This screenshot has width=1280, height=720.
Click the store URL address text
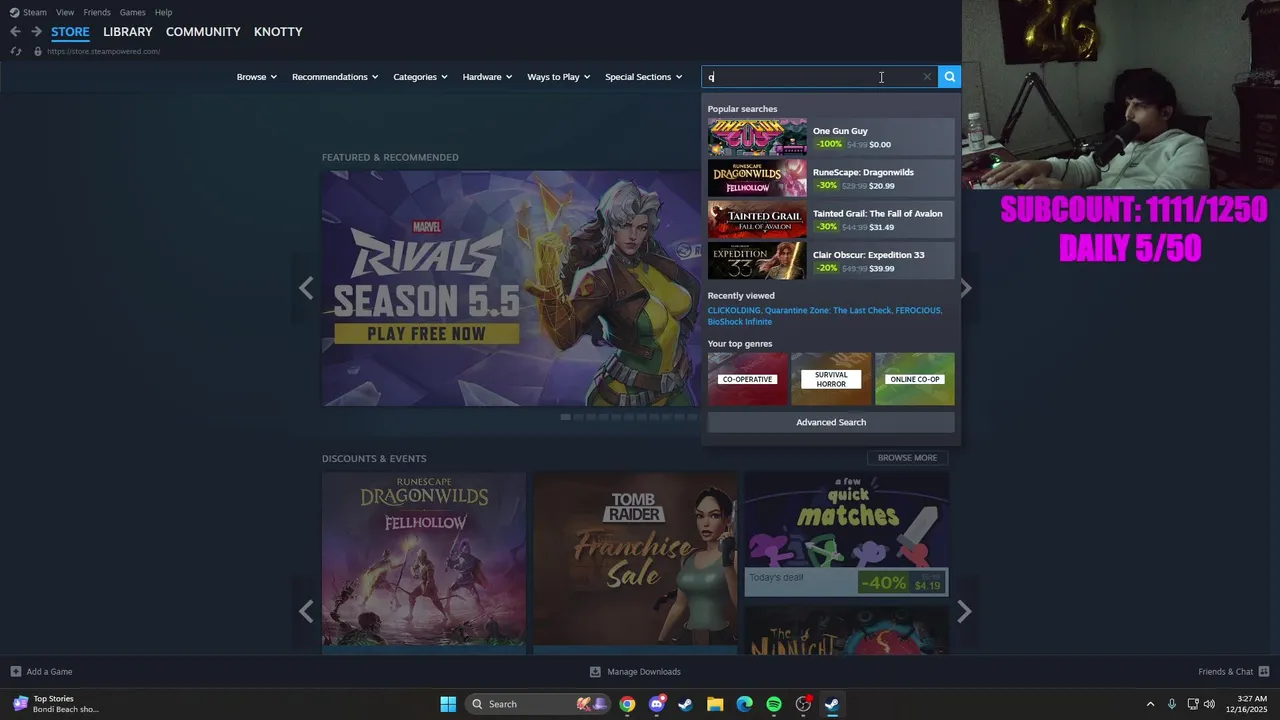point(103,51)
